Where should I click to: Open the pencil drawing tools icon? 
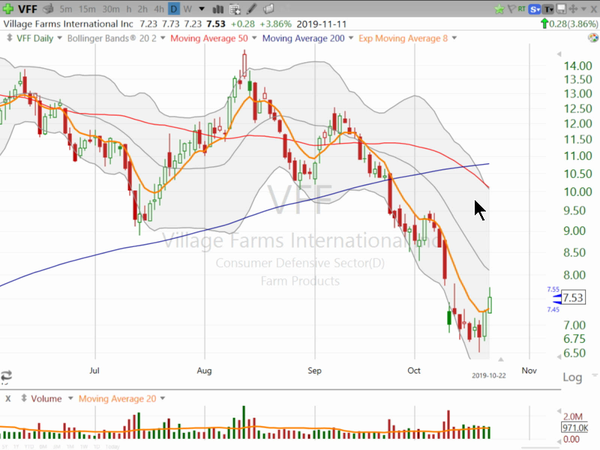(x=252, y=9)
